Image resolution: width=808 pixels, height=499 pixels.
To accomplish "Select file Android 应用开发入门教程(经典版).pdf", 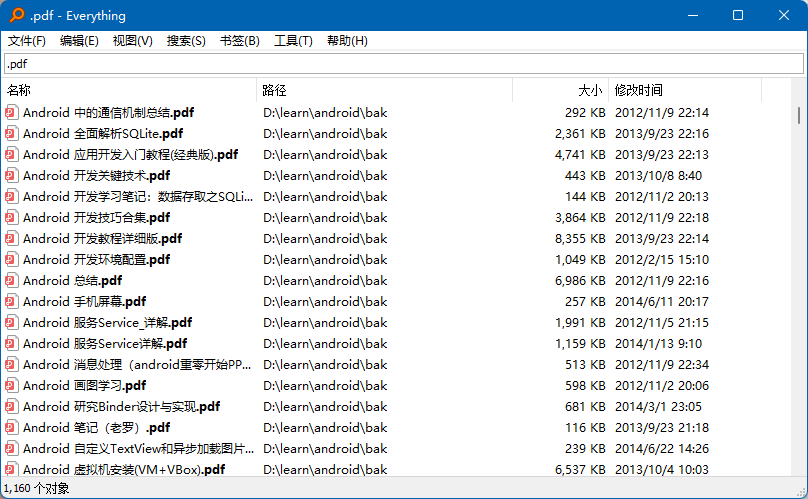I will [130, 155].
